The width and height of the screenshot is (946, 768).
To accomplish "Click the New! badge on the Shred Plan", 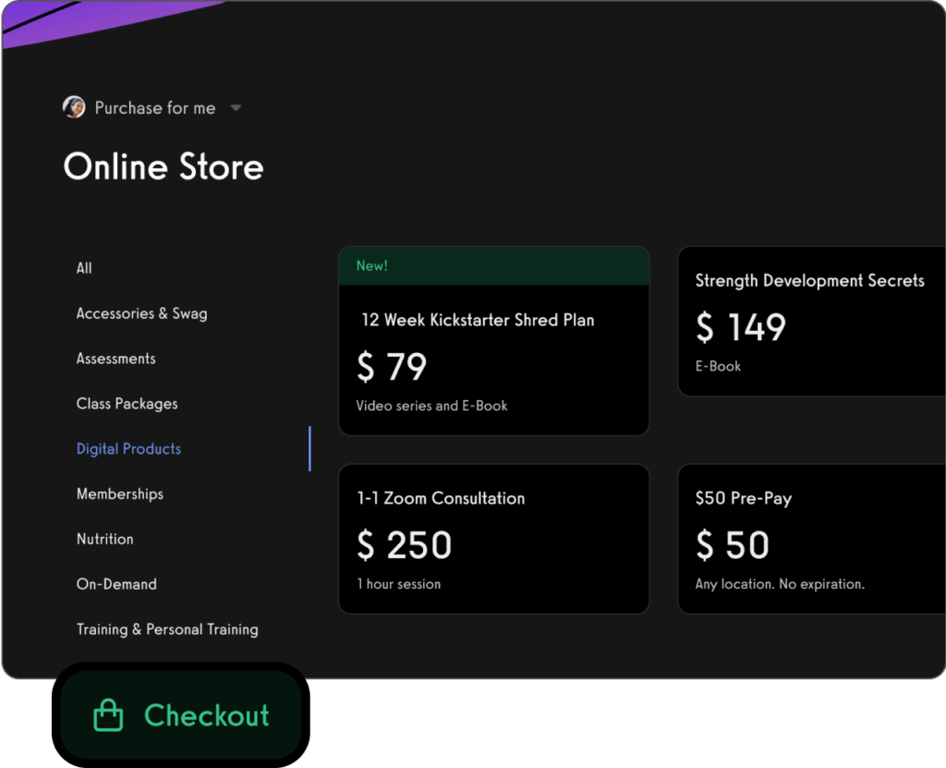I will 371,265.
